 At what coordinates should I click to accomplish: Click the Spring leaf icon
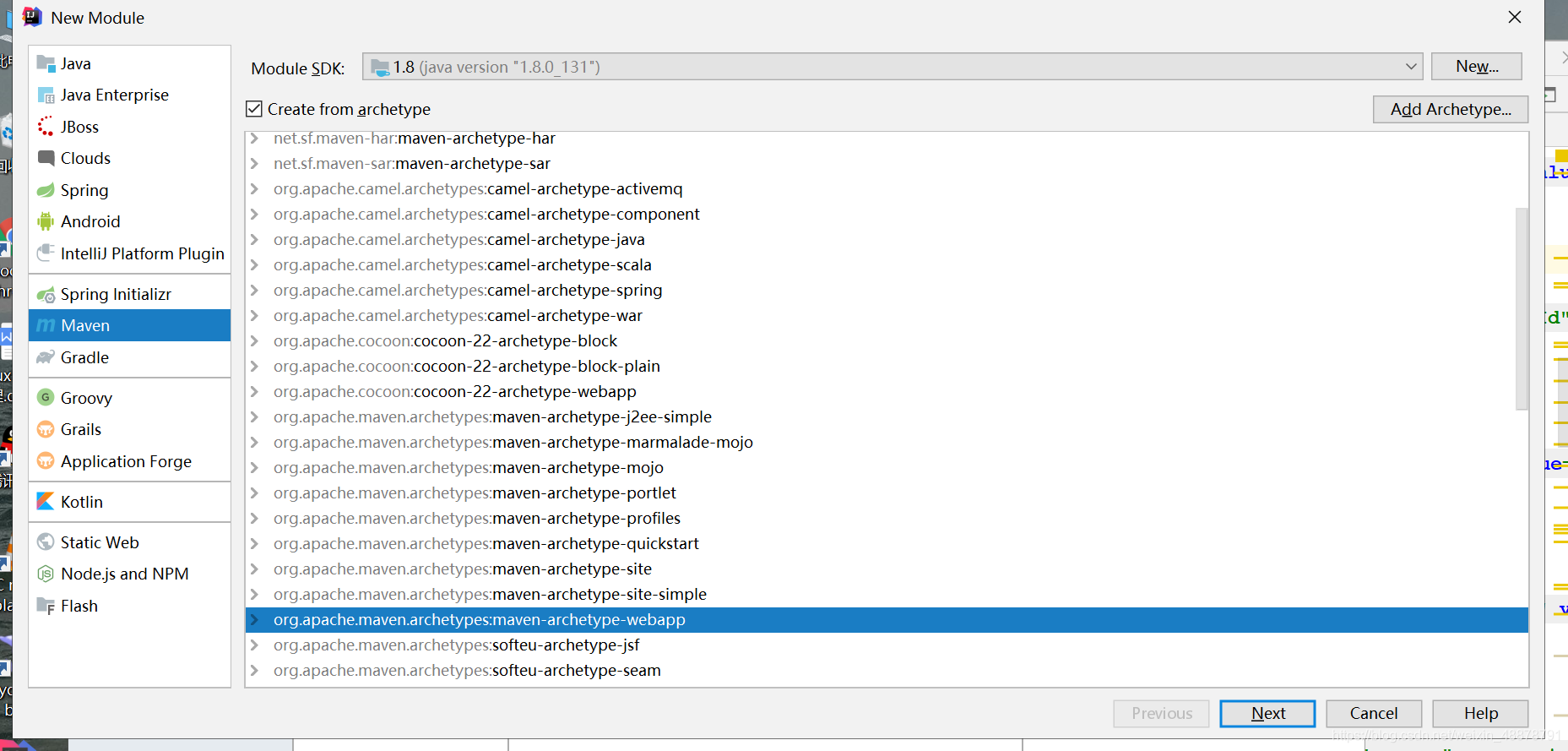(46, 190)
